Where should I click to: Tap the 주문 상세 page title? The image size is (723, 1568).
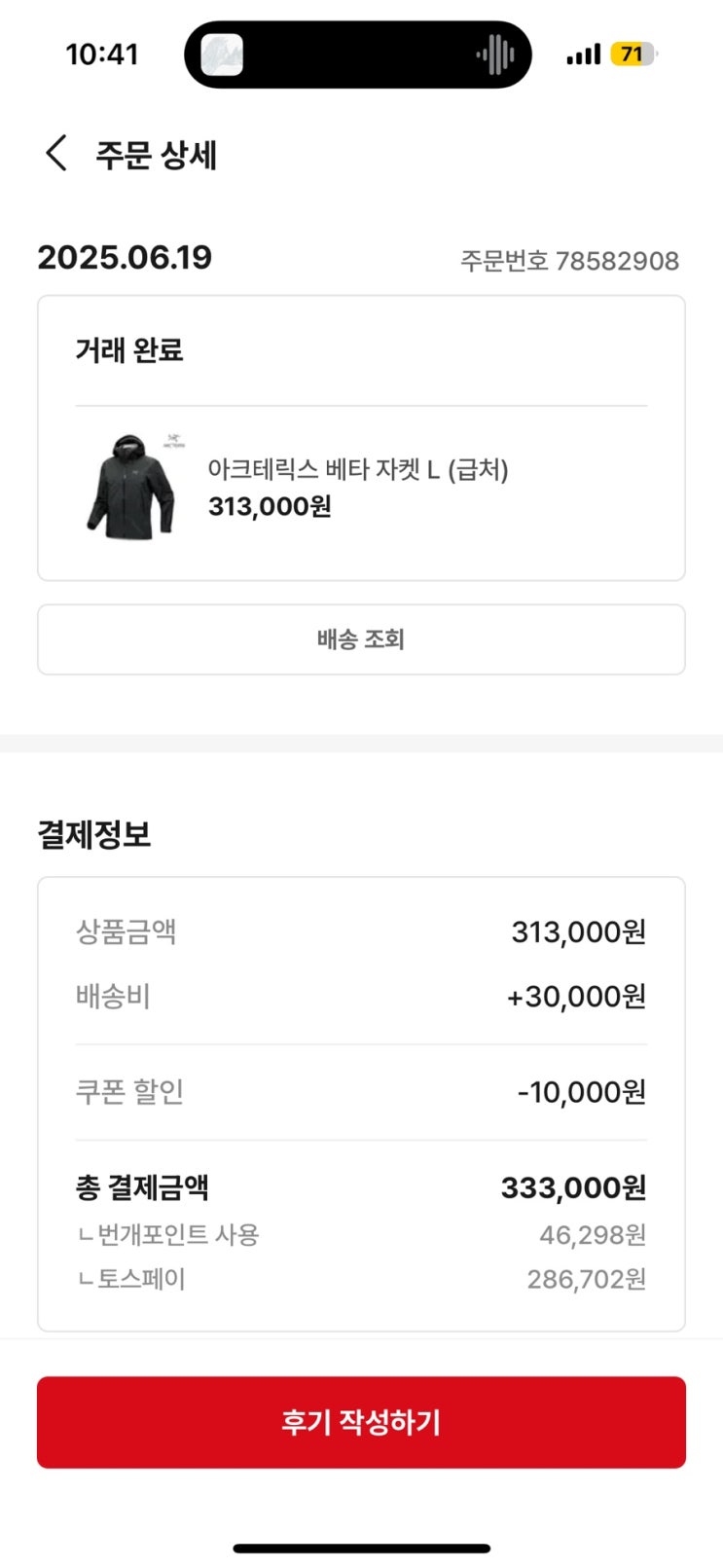[x=156, y=156]
